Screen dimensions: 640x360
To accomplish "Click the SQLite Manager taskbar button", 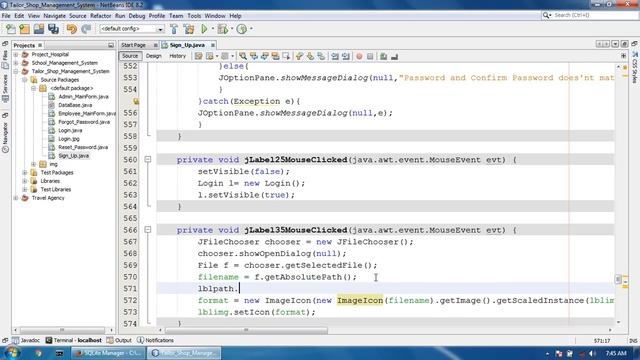I will coord(108,353).
